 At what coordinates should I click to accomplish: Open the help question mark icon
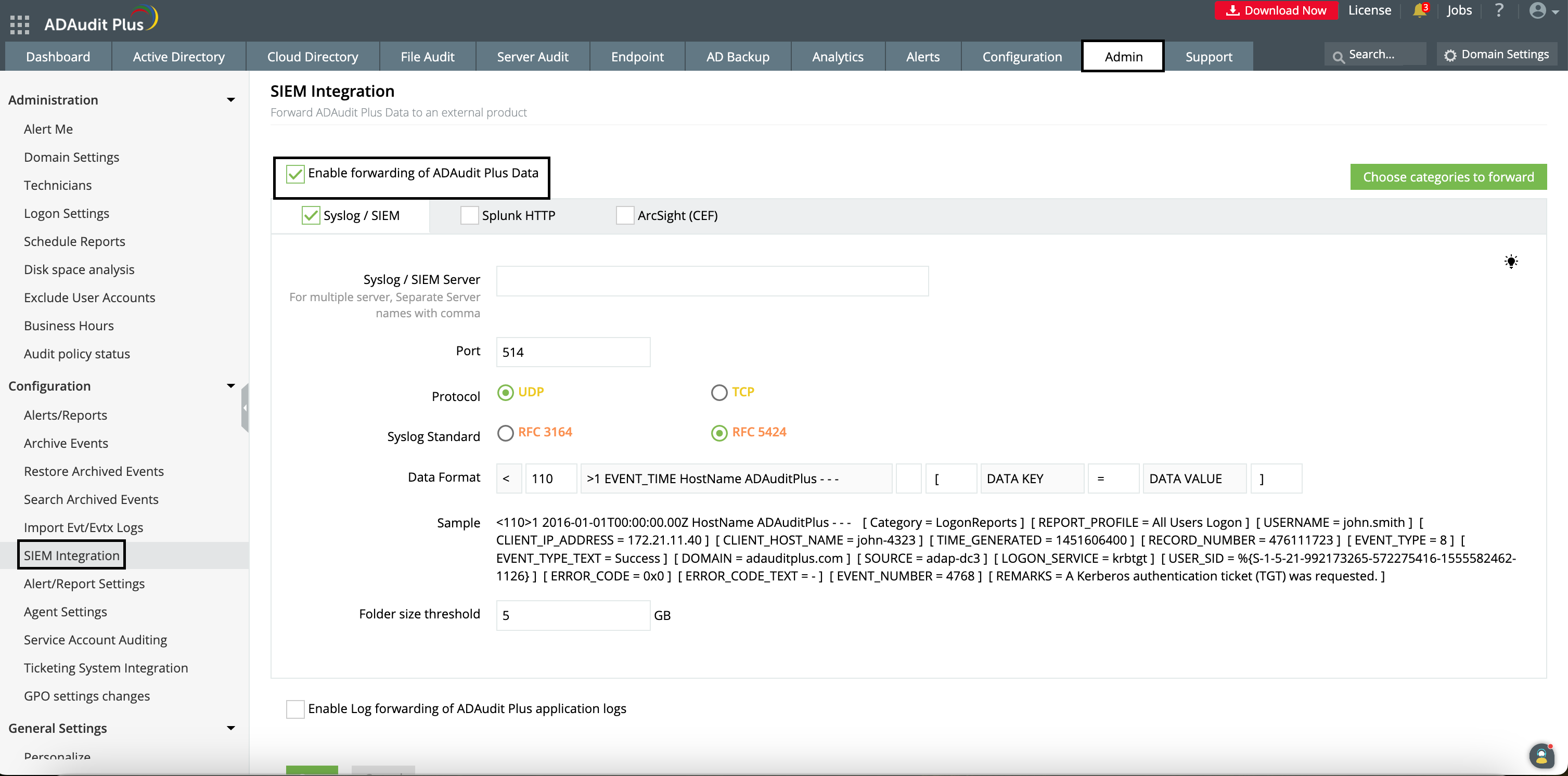[x=1499, y=10]
